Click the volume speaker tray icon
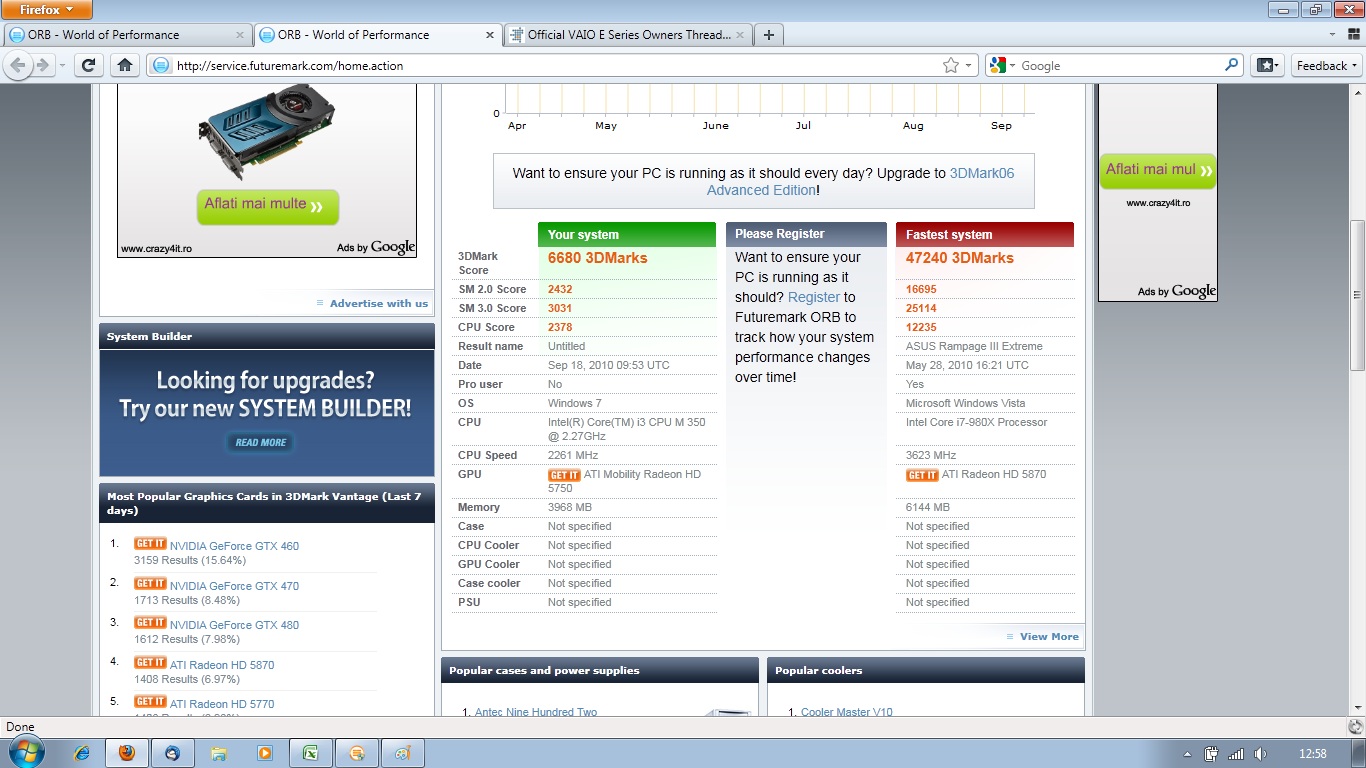 click(x=1260, y=754)
